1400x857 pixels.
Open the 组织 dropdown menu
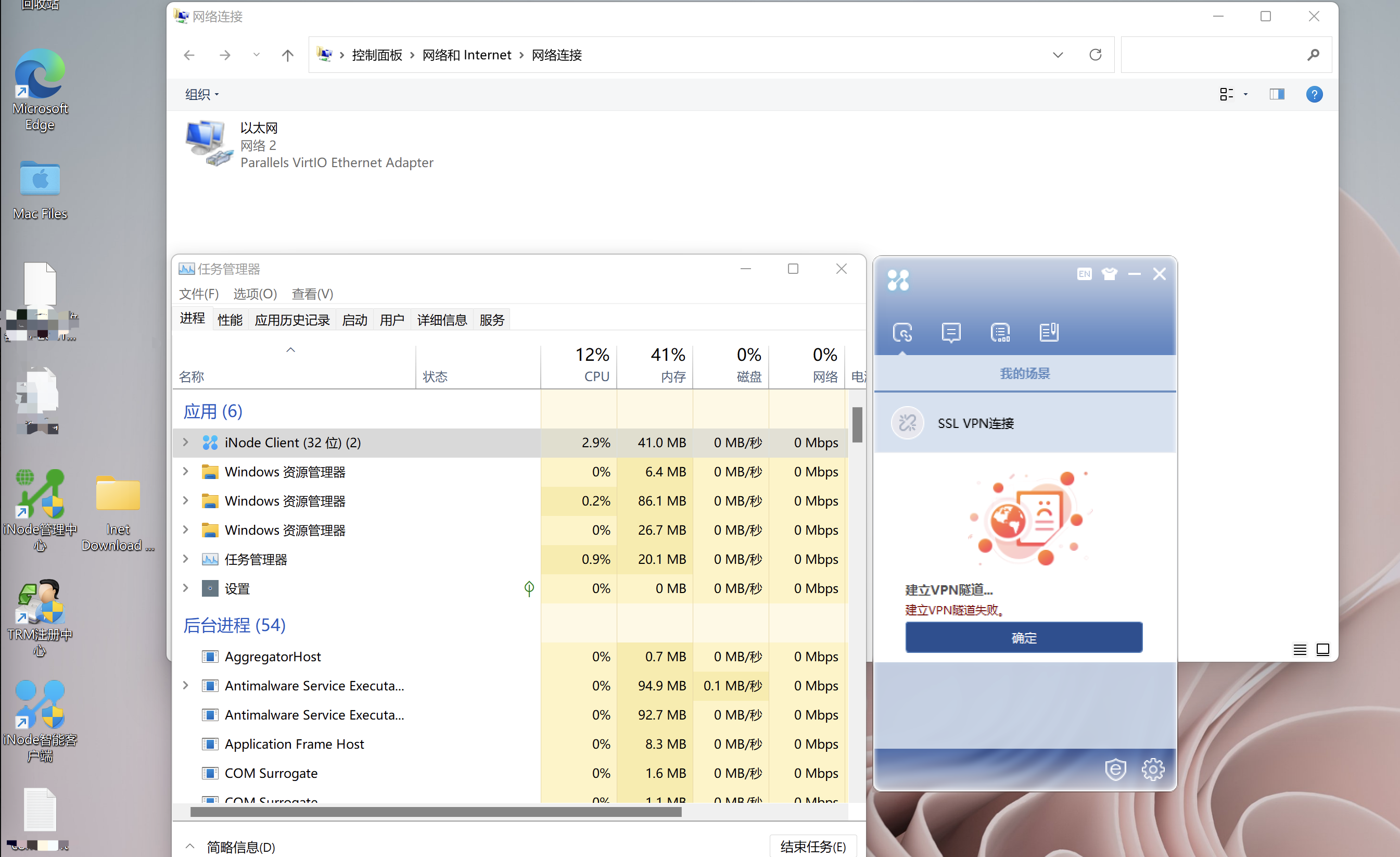click(x=202, y=94)
